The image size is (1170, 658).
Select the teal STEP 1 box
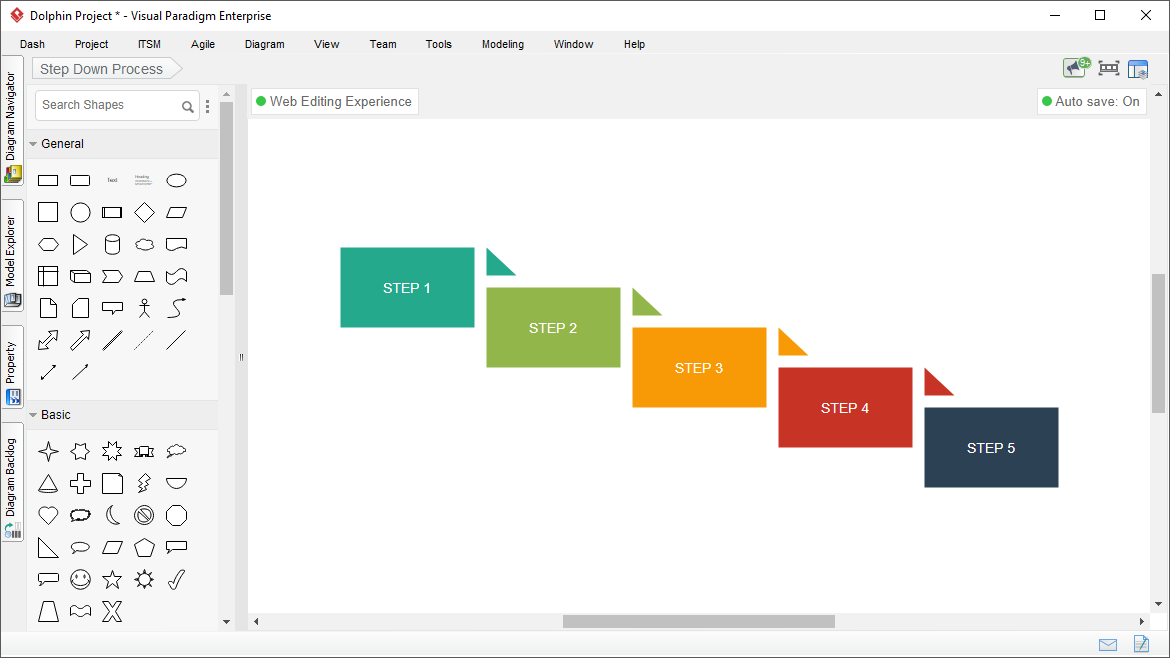(x=407, y=287)
